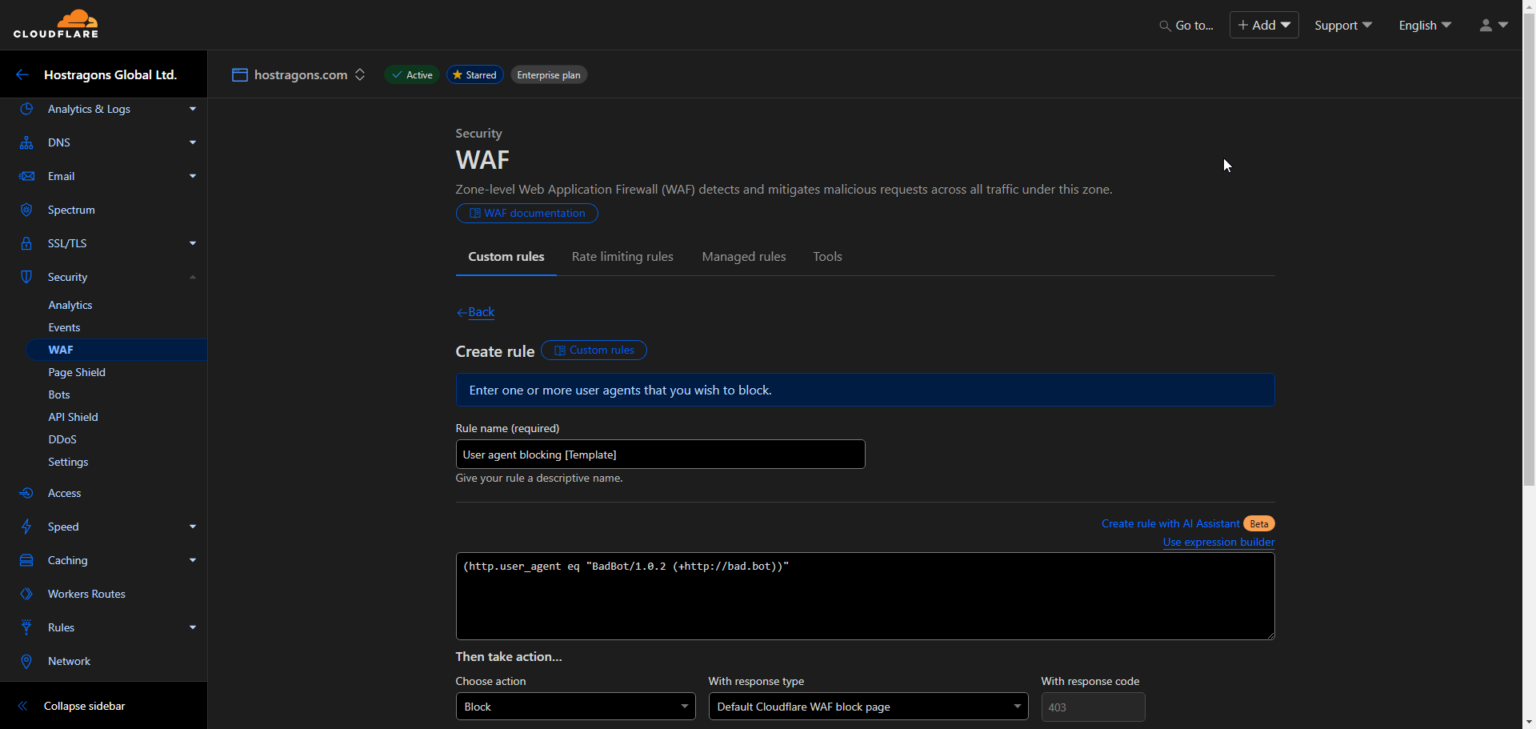Click the Spectrum shield icon in sidebar
This screenshot has height=729, width=1536.
point(27,210)
